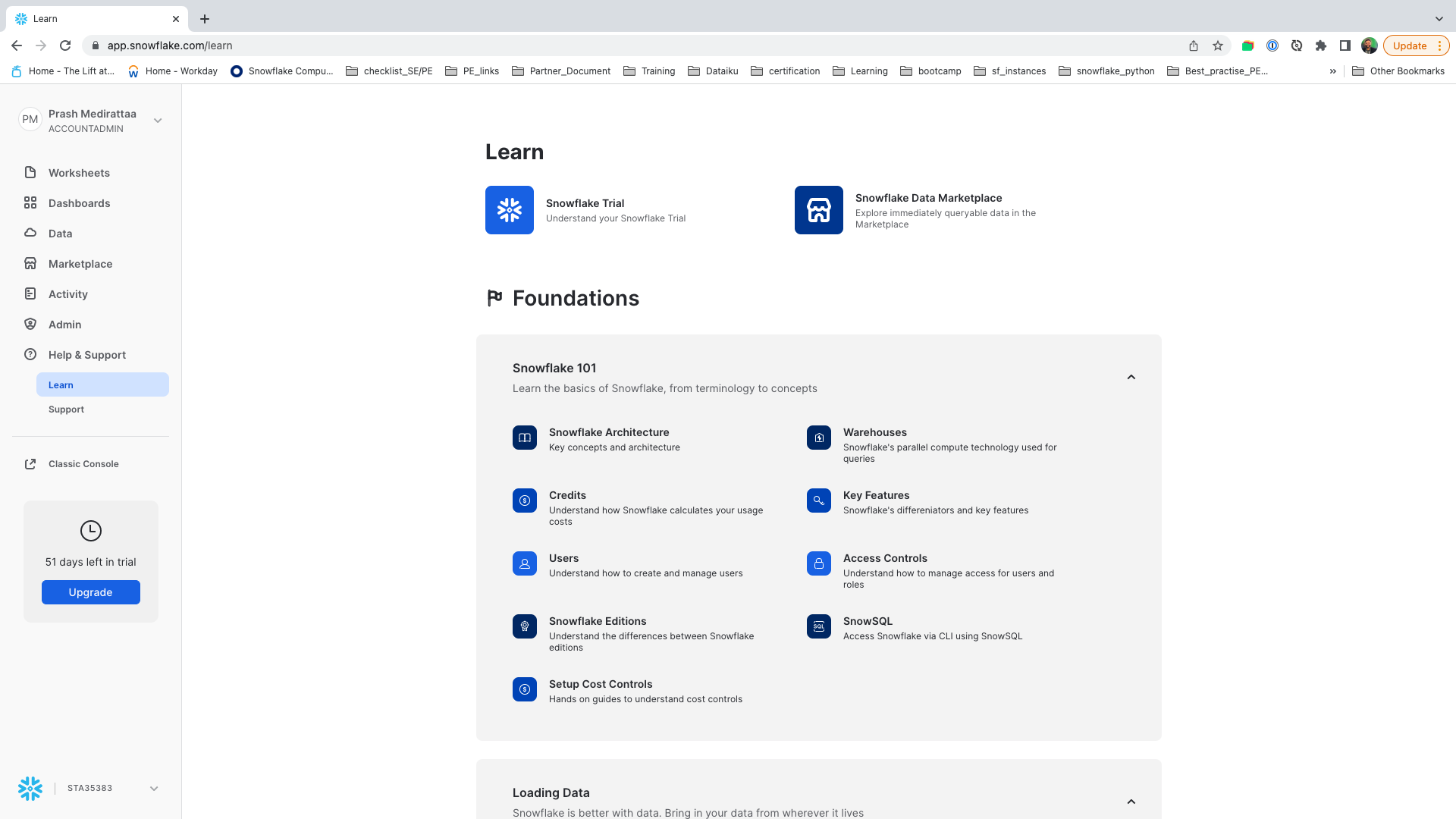This screenshot has width=1456, height=819.
Task: Open the Classic Console external link
Action: pos(83,464)
